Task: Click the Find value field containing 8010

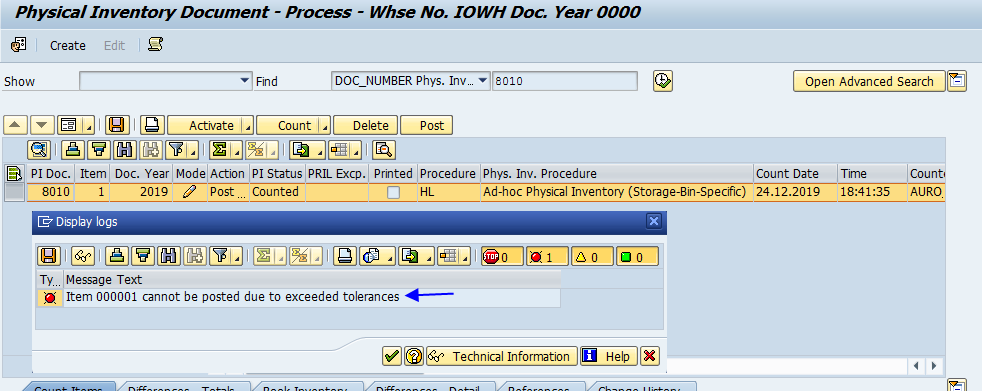Action: point(565,81)
